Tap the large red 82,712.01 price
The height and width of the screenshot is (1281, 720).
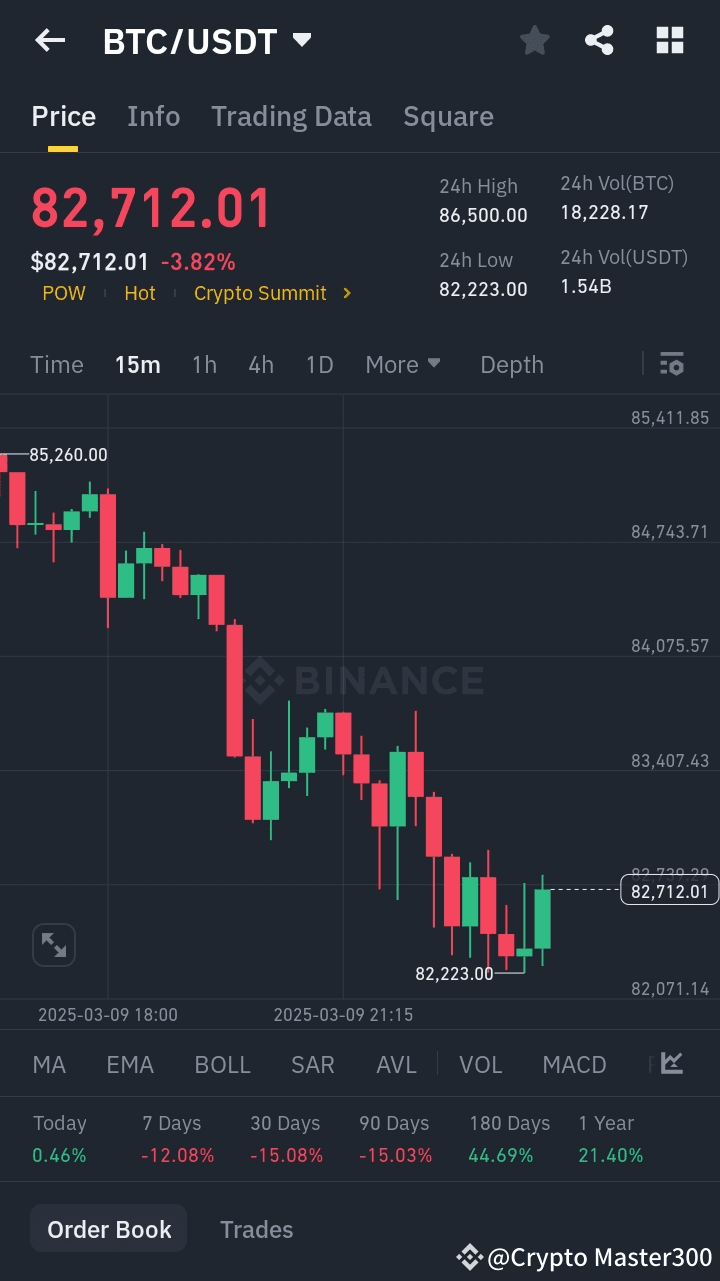click(x=151, y=209)
